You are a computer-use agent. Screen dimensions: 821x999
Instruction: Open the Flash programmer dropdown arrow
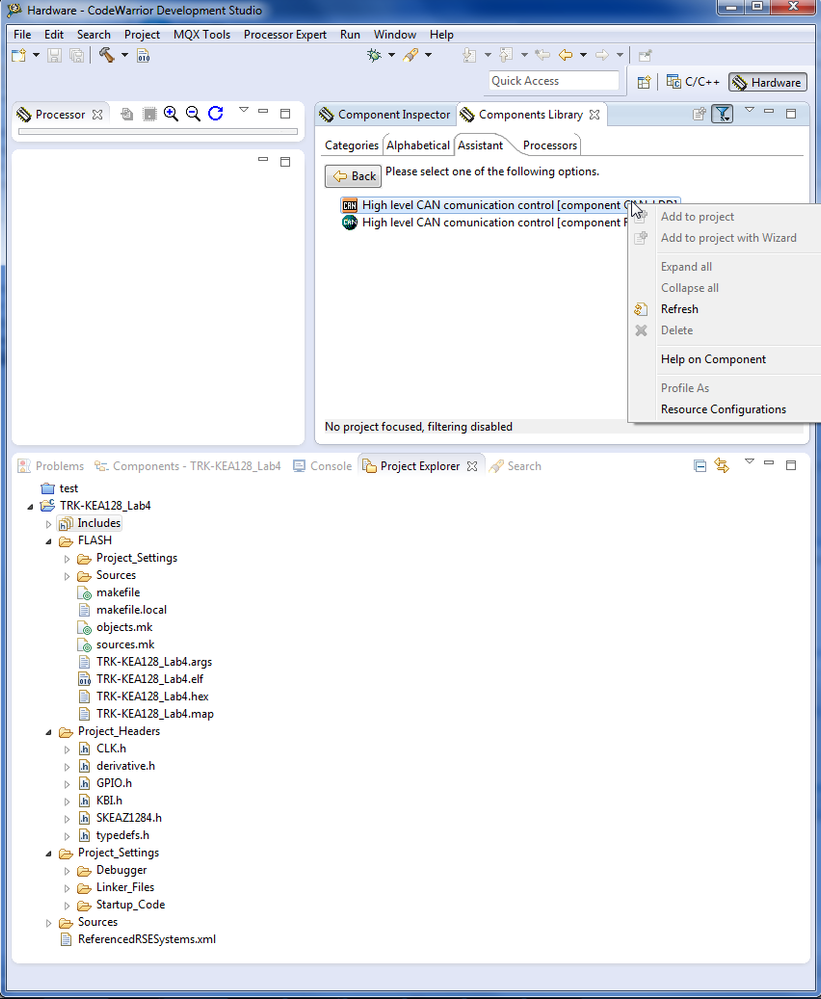pos(428,55)
